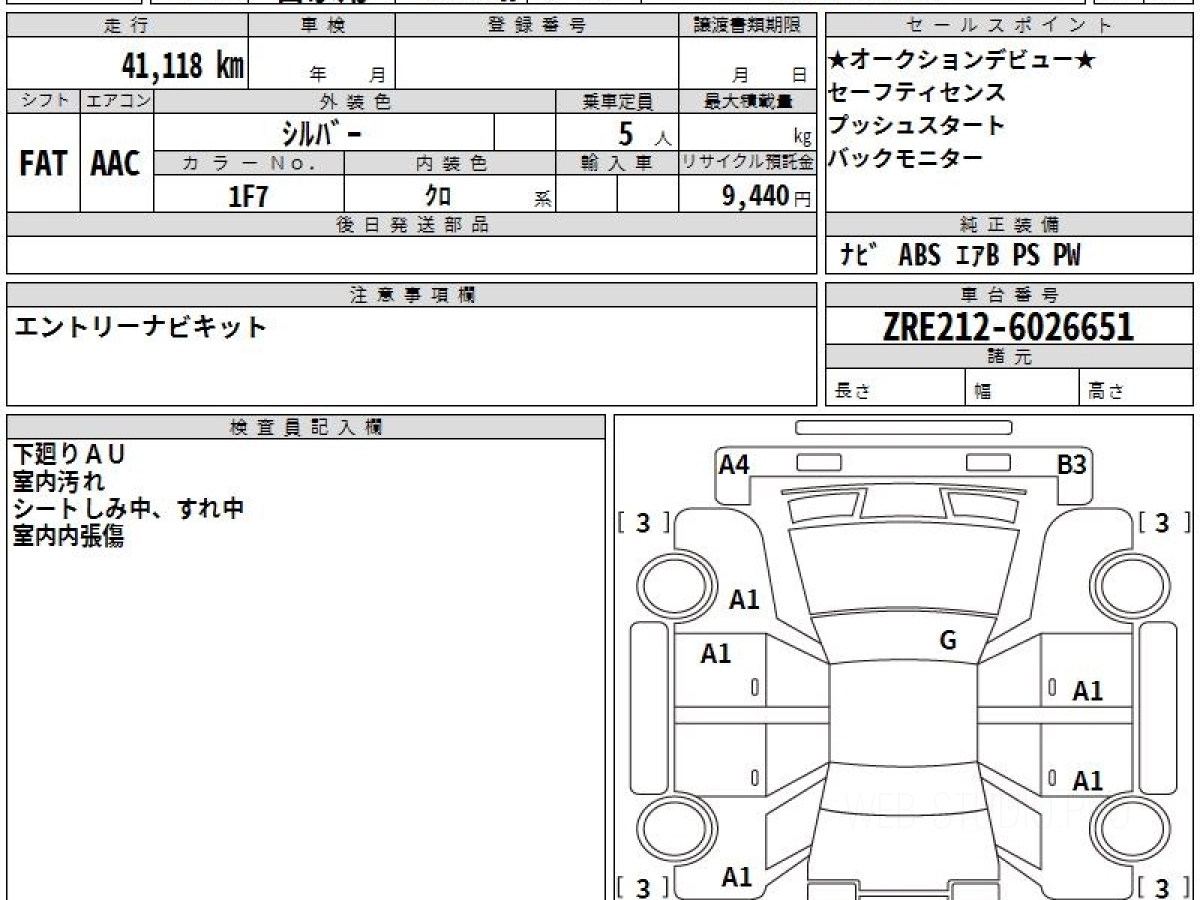
Task: Select the recycle deposit 9,440円
Action: (x=766, y=196)
